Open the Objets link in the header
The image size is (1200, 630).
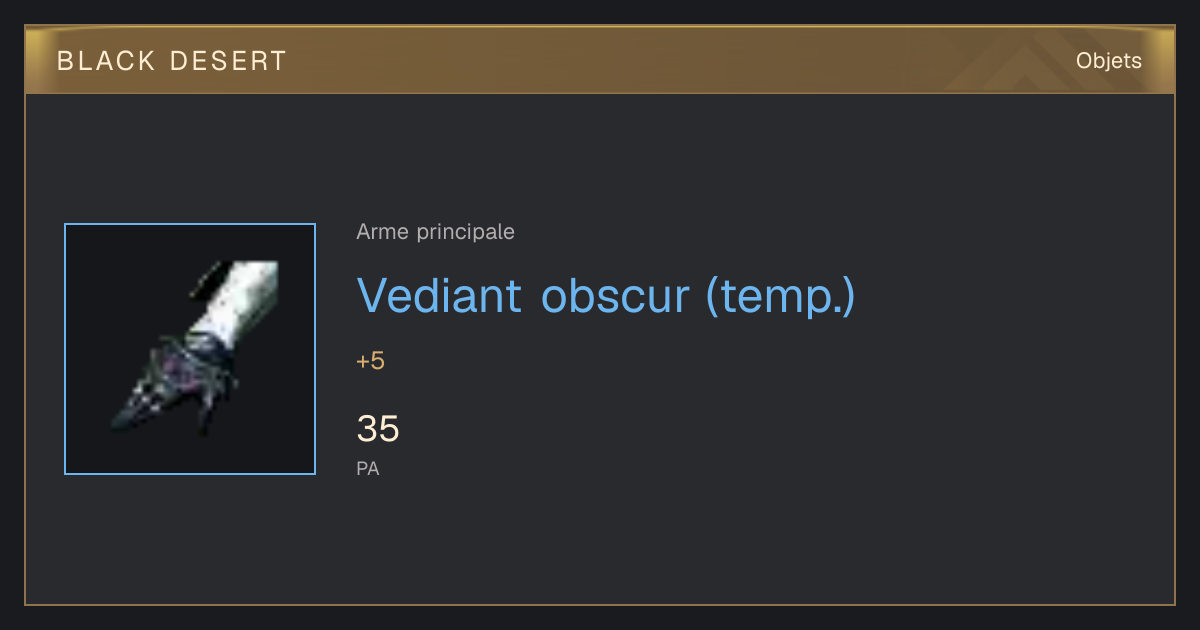(1109, 61)
